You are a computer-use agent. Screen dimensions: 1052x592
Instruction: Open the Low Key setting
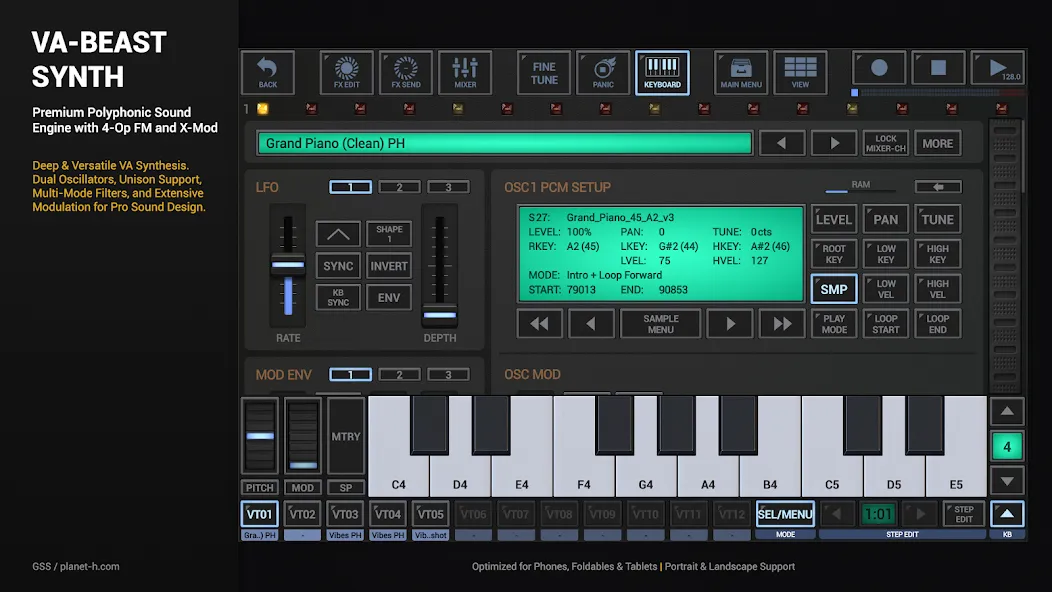coord(886,254)
